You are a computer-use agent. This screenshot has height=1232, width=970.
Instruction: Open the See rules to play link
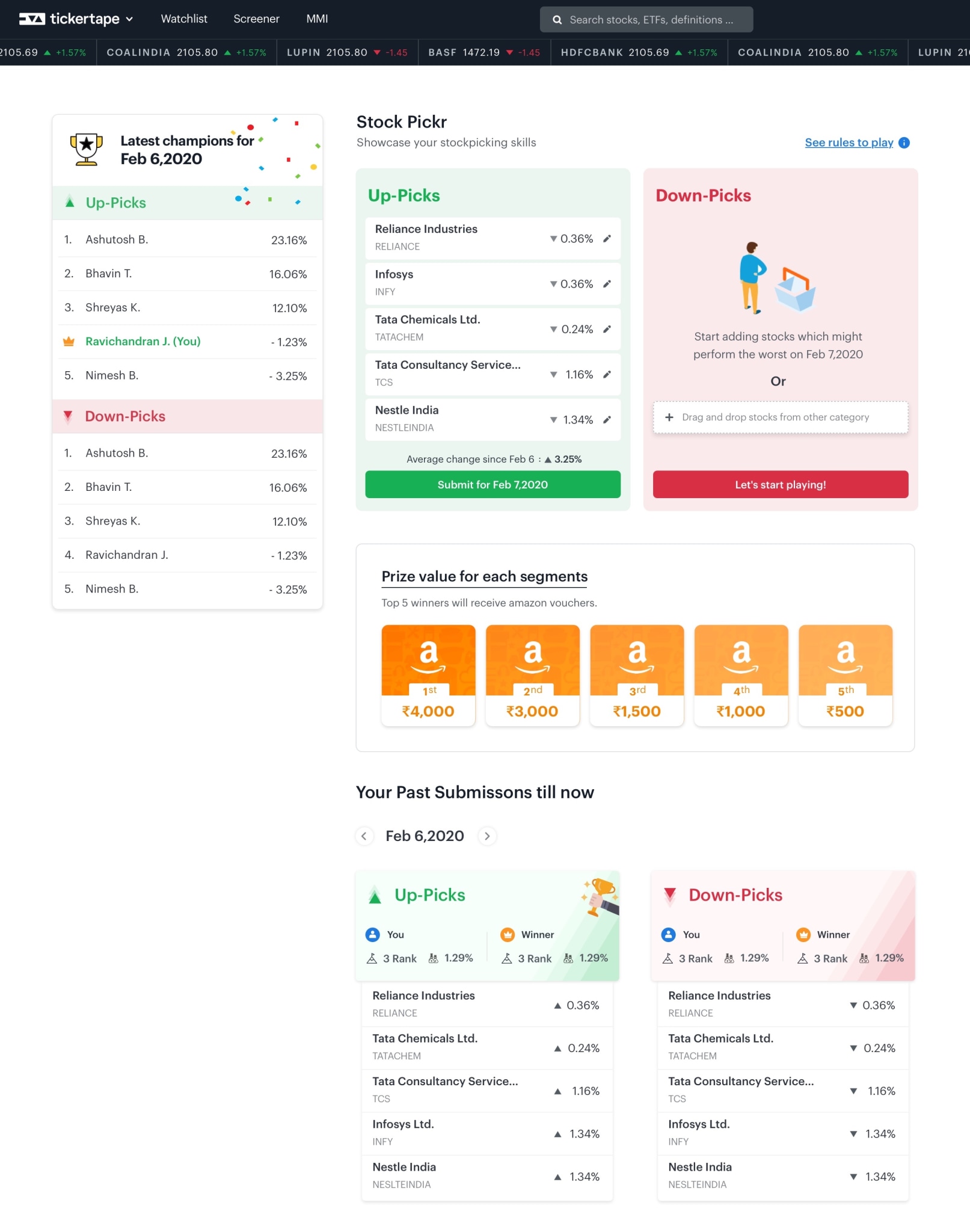tap(849, 143)
